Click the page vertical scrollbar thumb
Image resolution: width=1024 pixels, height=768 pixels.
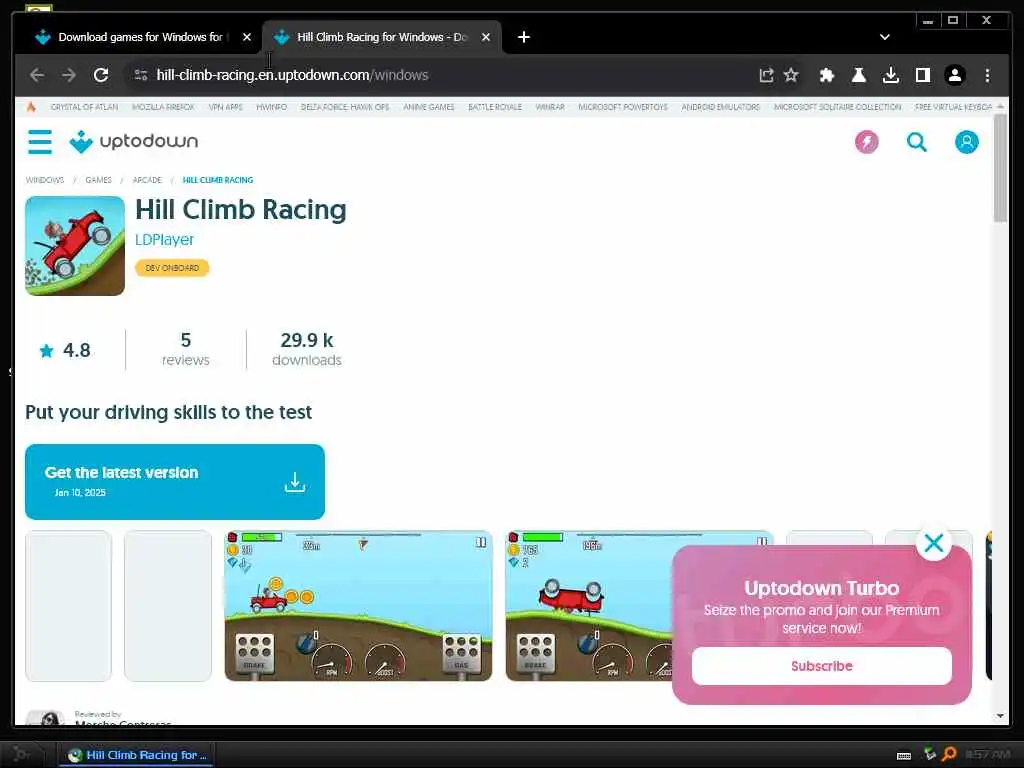coord(1000,170)
